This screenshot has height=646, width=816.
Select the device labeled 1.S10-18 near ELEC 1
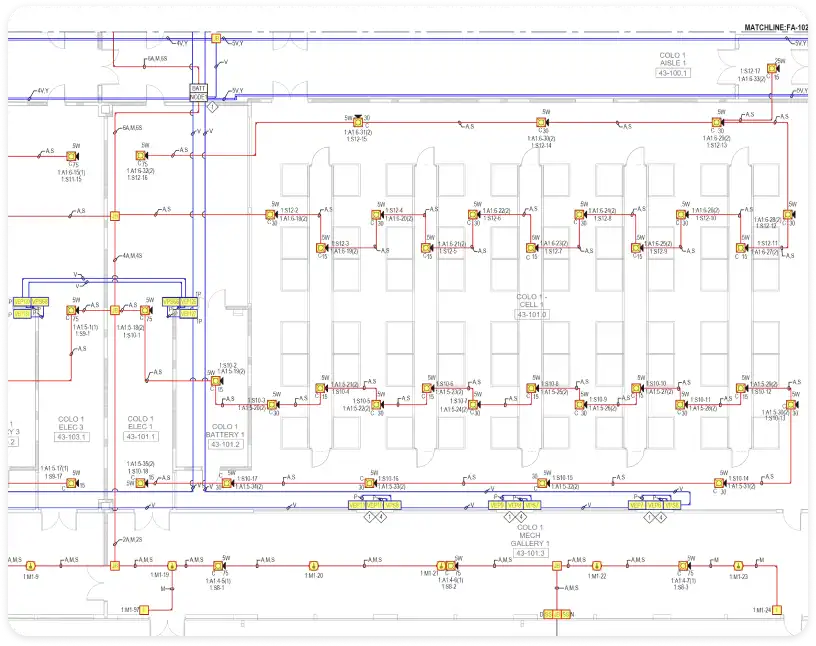pyautogui.click(x=140, y=482)
